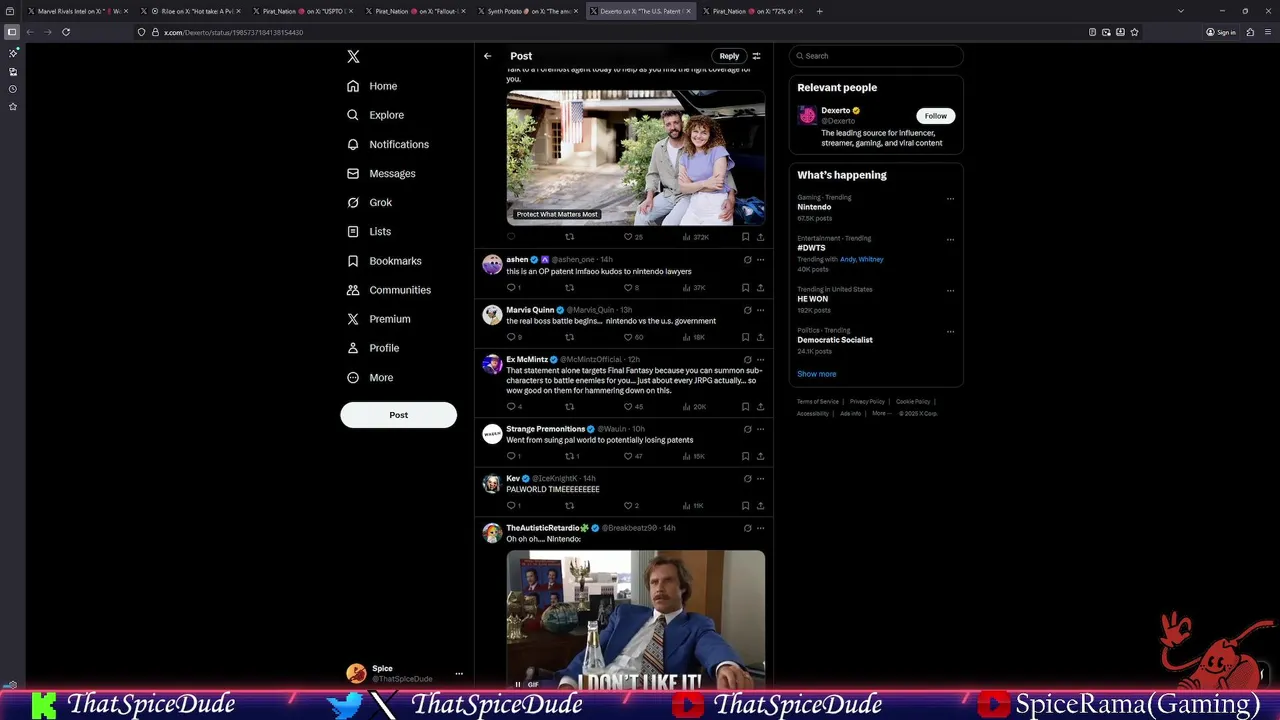Open Grok explain on the ashen reply

pyautogui.click(x=747, y=260)
